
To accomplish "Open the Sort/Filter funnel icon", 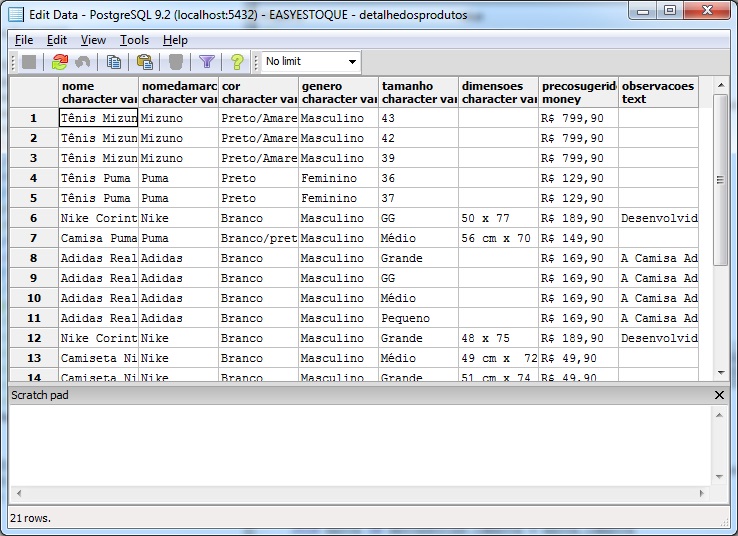I will [x=206, y=62].
